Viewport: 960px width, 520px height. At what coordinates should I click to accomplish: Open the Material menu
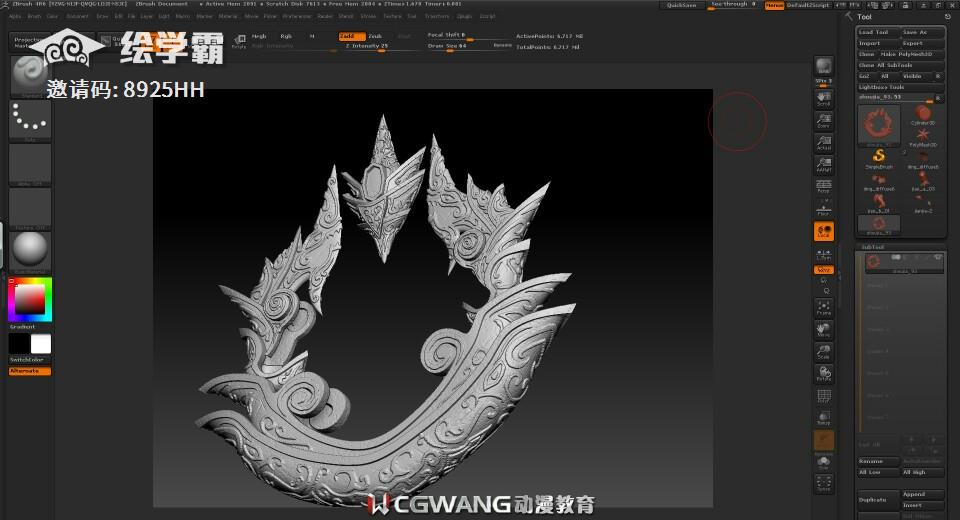point(228,16)
